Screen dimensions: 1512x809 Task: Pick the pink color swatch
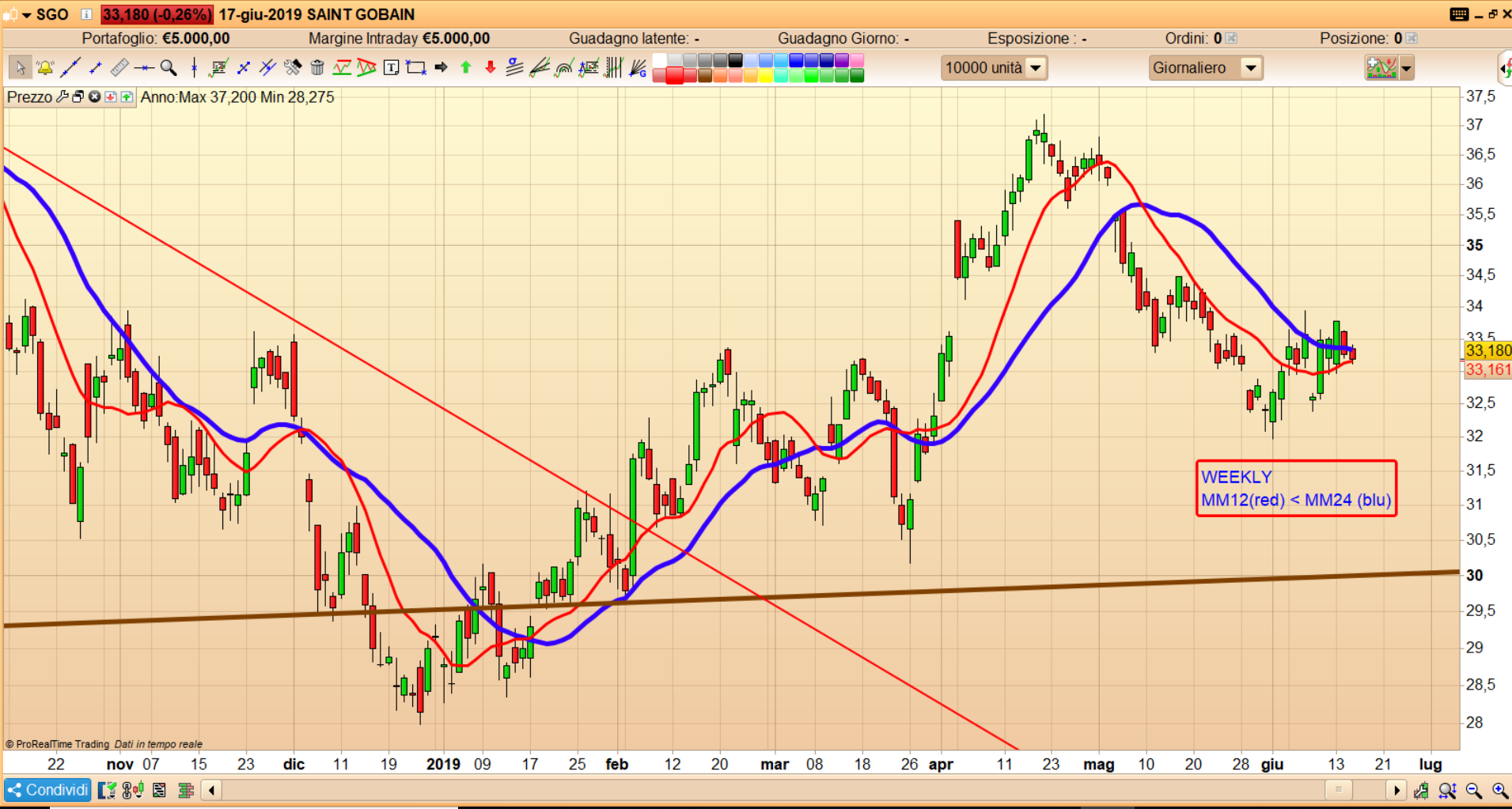pyautogui.click(x=856, y=60)
